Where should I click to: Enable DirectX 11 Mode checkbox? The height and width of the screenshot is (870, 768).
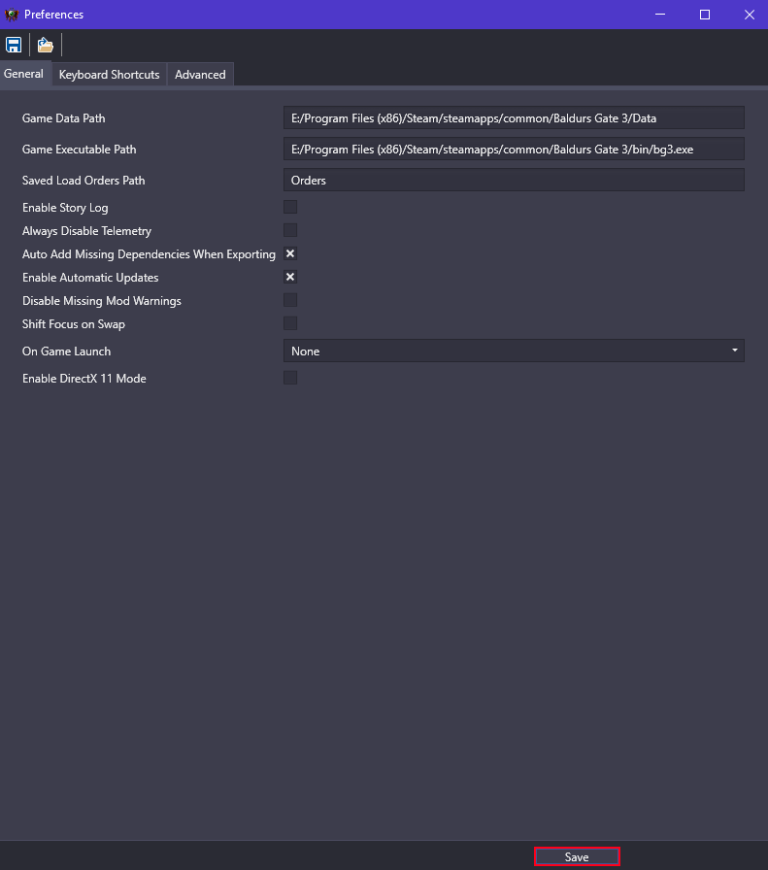click(x=290, y=378)
